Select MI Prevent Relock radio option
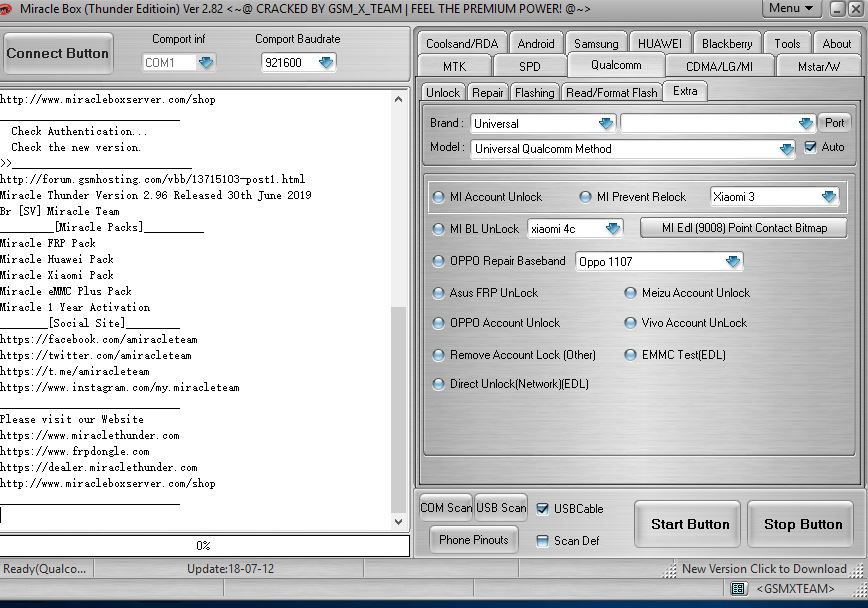 point(585,197)
